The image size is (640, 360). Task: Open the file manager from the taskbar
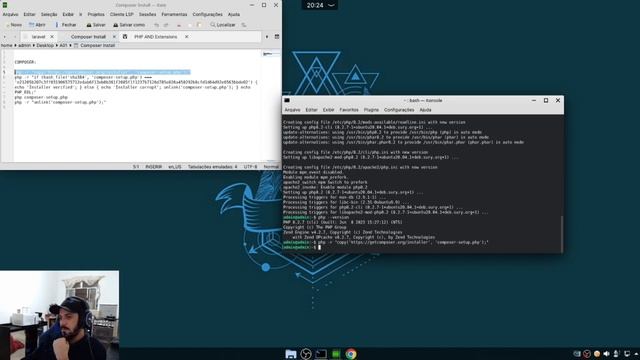tap(291, 354)
